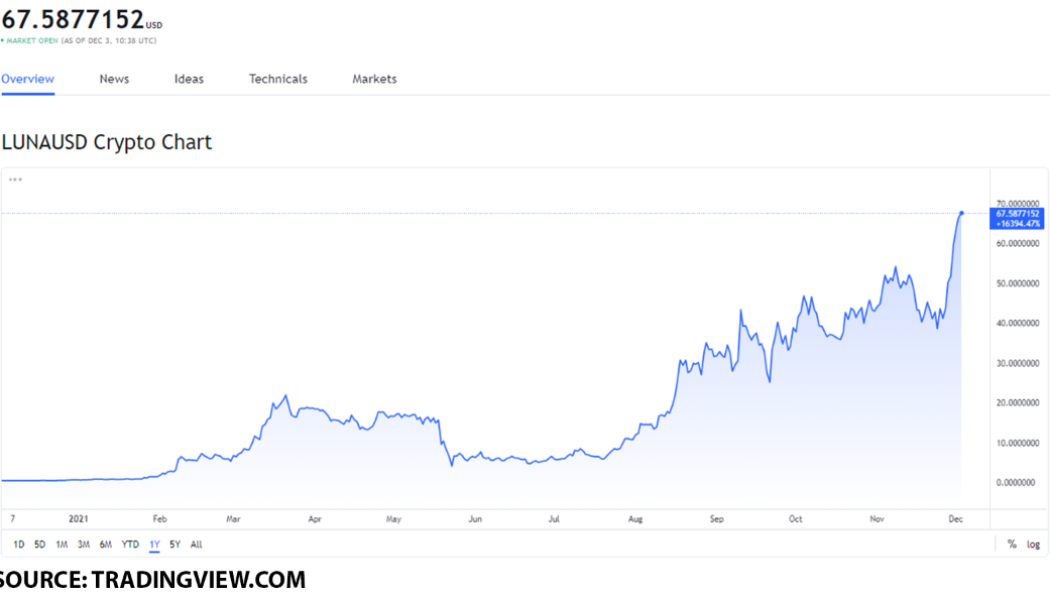1050x600 pixels.
Task: Enable the 'log' scale mode
Action: [x=1032, y=543]
